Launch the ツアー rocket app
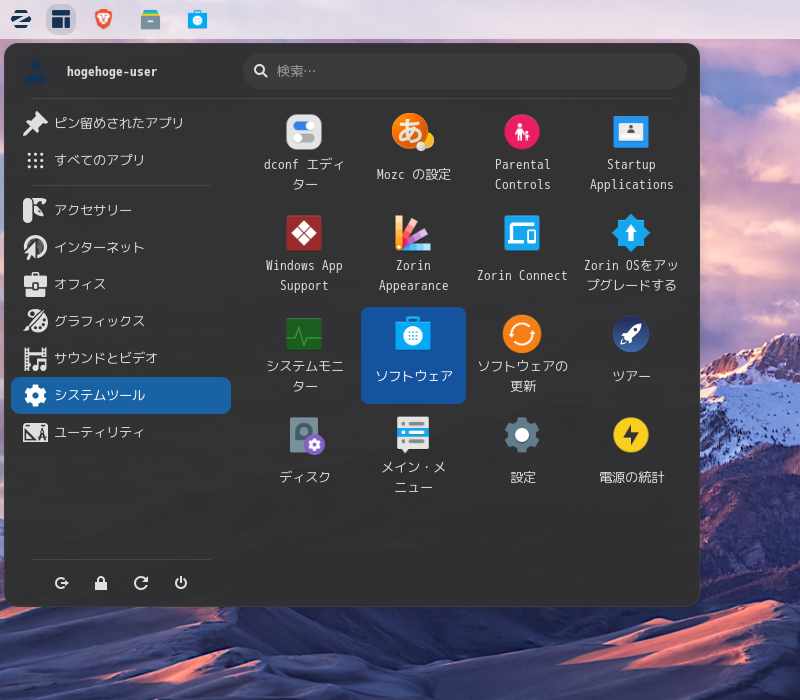 [x=631, y=355]
